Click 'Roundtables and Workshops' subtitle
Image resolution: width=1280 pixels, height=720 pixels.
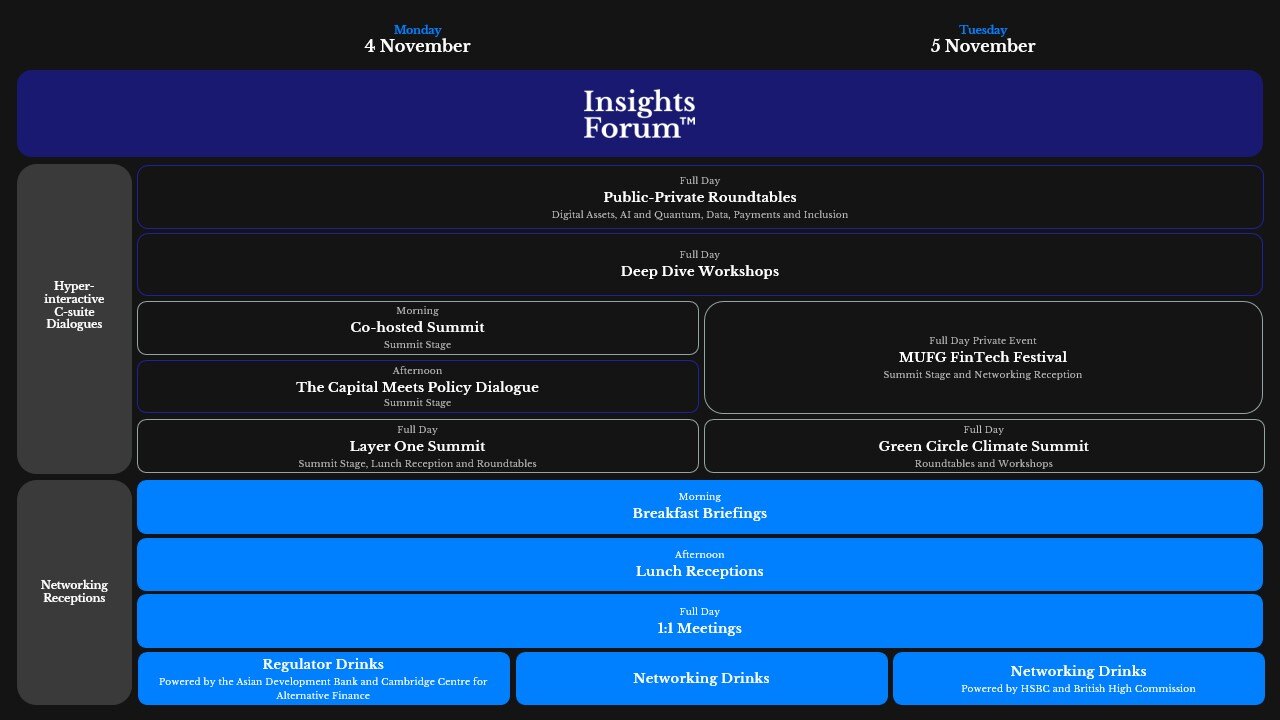[983, 464]
